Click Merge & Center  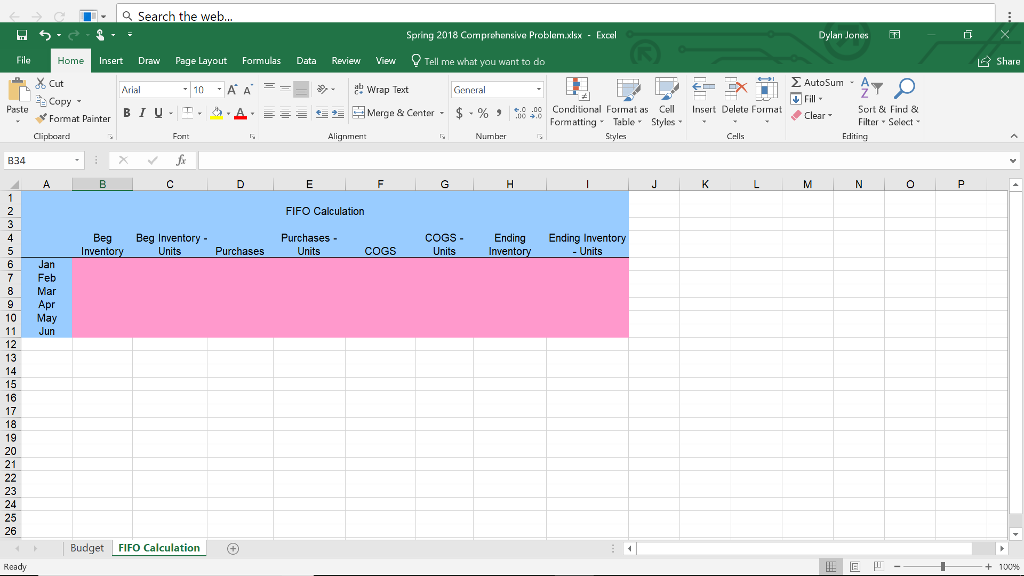point(394,113)
